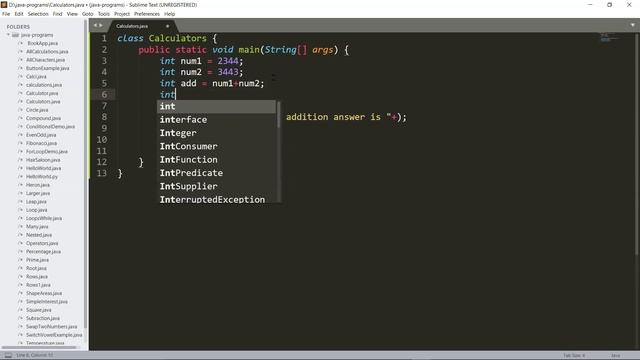The image size is (640, 360).
Task: Choose 'IntPredicate' autocomplete suggestion
Action: [x=216, y=173]
